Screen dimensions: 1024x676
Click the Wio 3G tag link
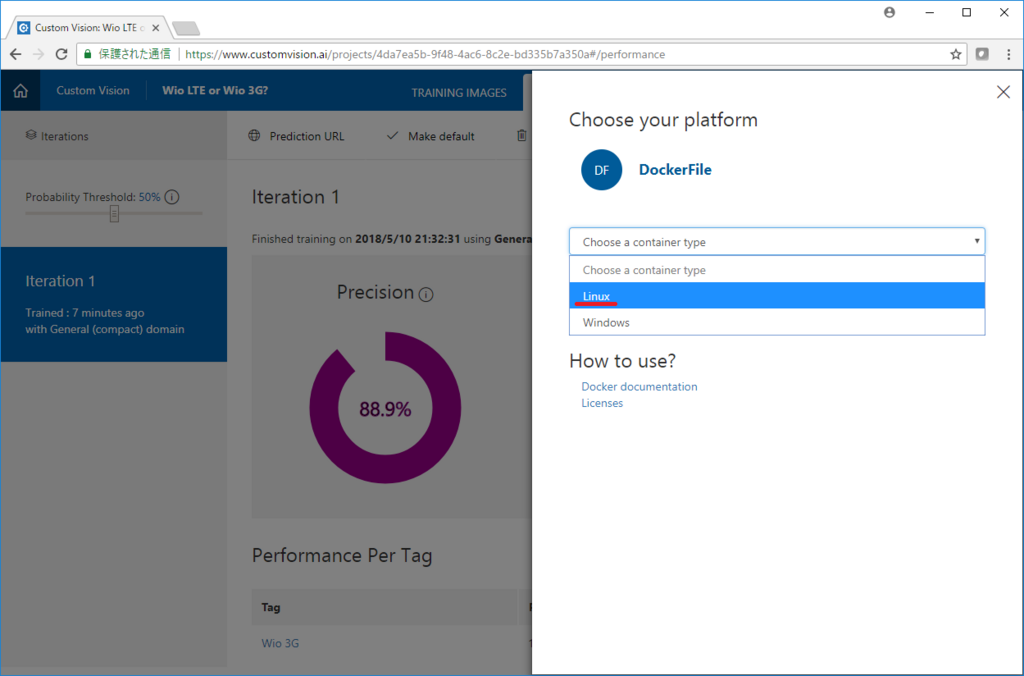[x=280, y=643]
